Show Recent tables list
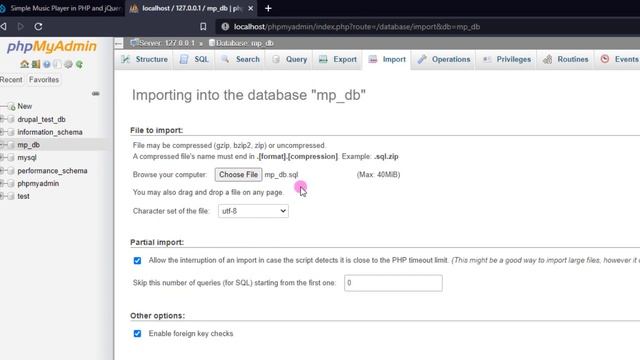 pos(11,80)
